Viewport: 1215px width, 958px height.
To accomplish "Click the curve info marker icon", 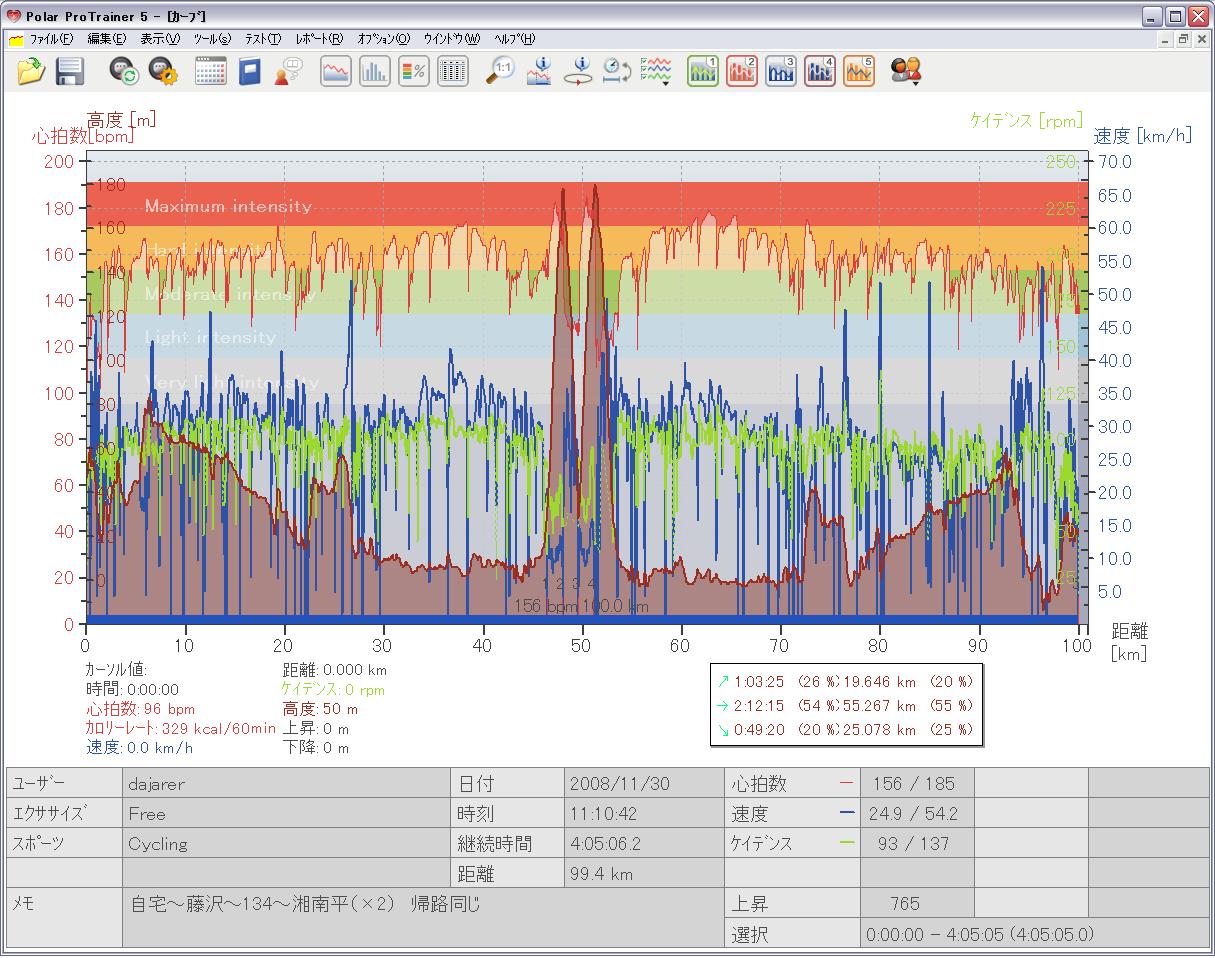I will 539,71.
